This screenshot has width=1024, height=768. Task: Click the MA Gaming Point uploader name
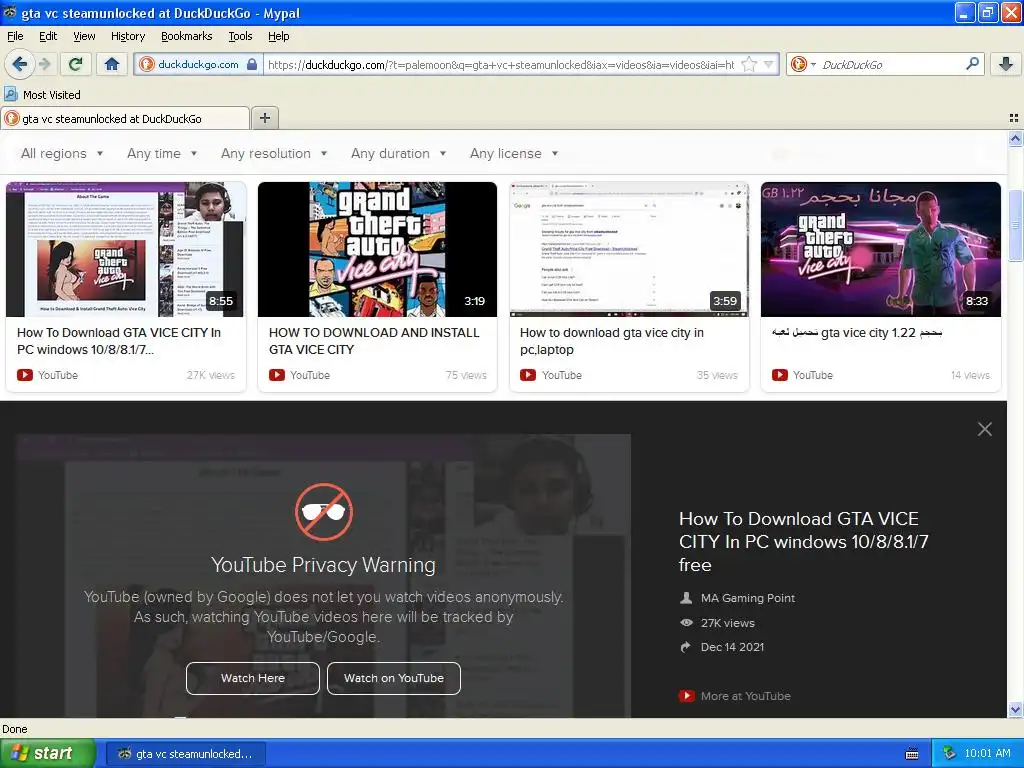pos(748,598)
